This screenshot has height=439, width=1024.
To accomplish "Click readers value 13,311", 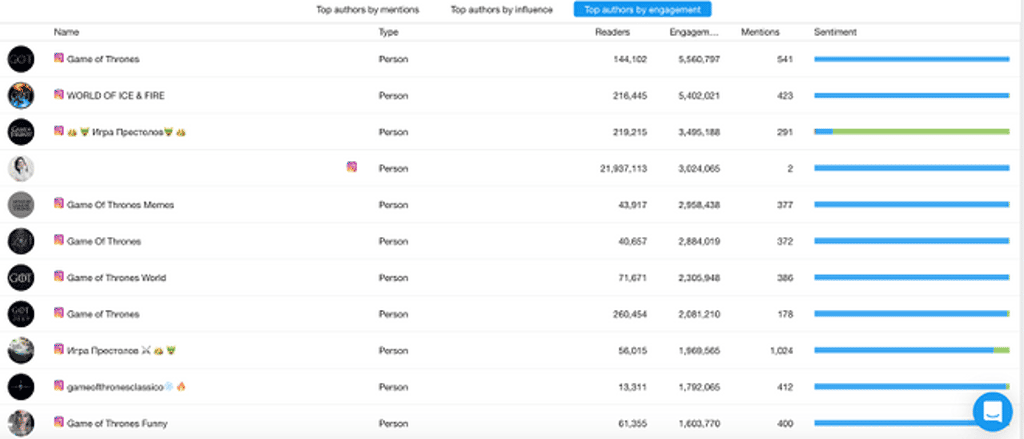I will point(632,387).
